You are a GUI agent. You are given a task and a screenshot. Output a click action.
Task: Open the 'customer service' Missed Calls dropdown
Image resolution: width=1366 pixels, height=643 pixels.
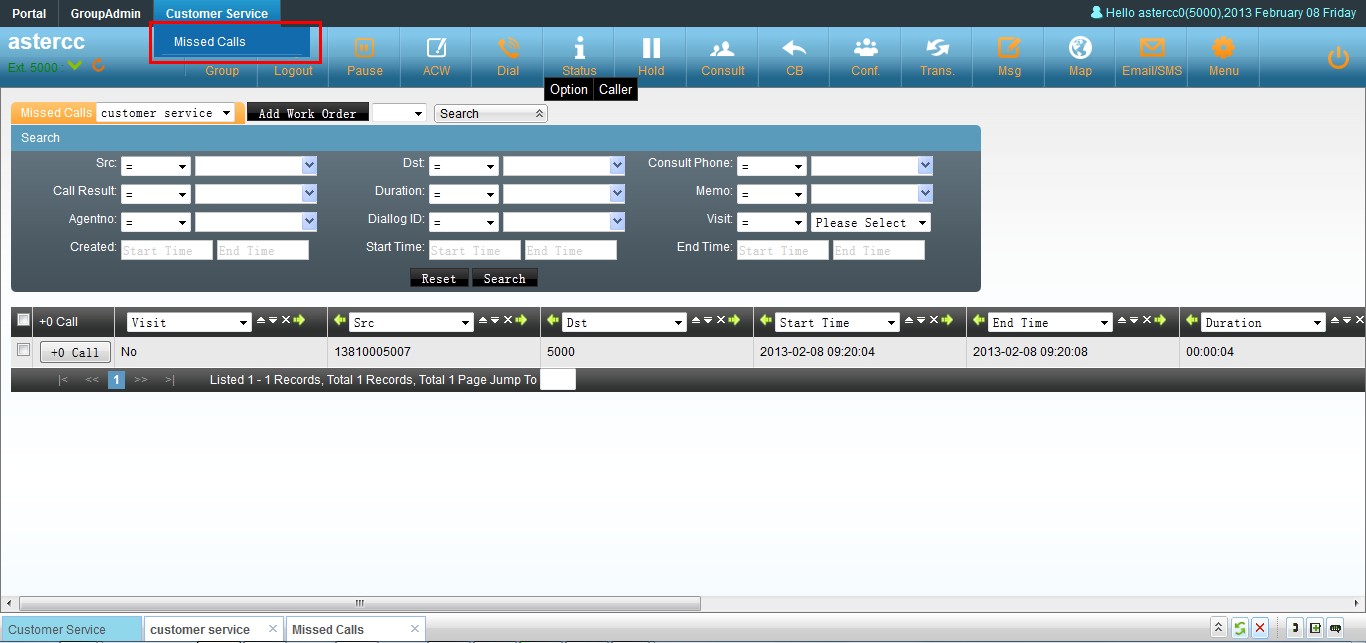[166, 113]
